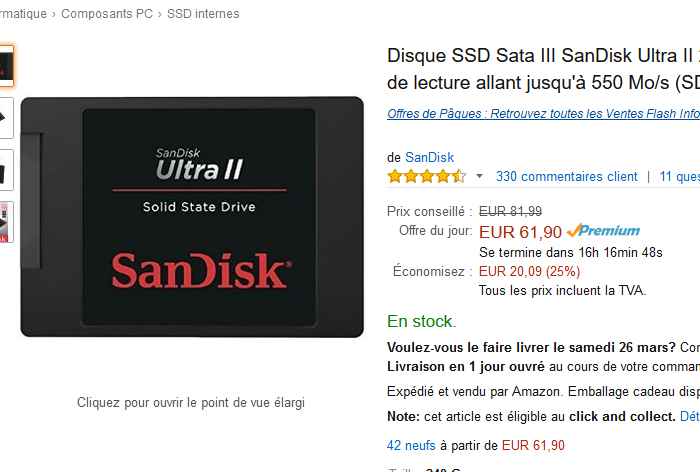Viewport: 700px width, 472px height.
Task: Expand the rating breakdown arrow beside stars
Action: [x=479, y=176]
